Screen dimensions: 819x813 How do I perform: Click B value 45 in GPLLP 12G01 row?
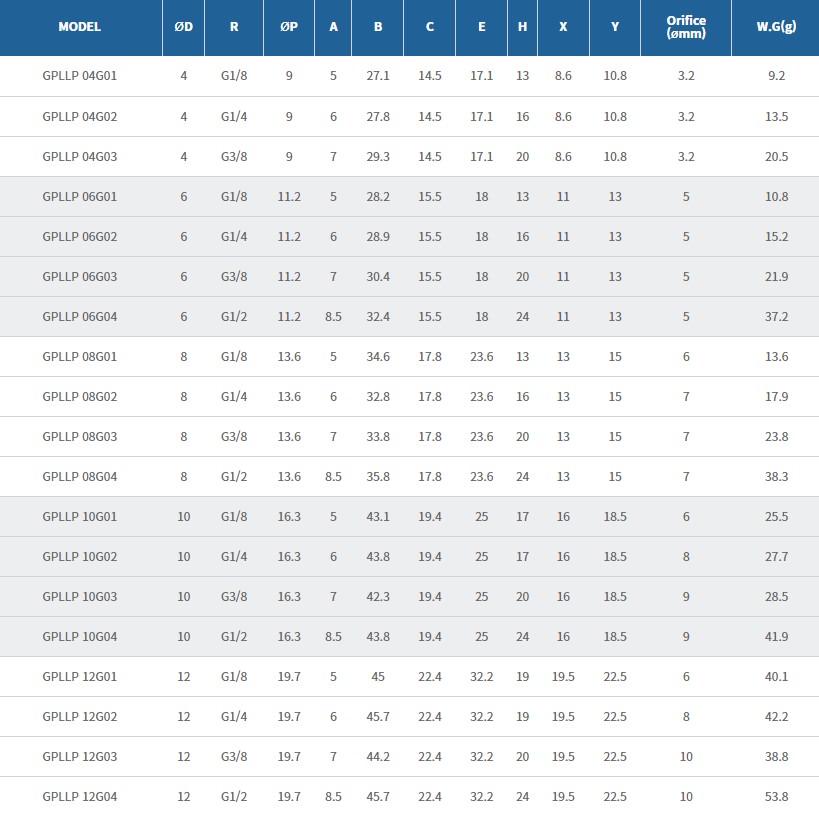coord(378,676)
